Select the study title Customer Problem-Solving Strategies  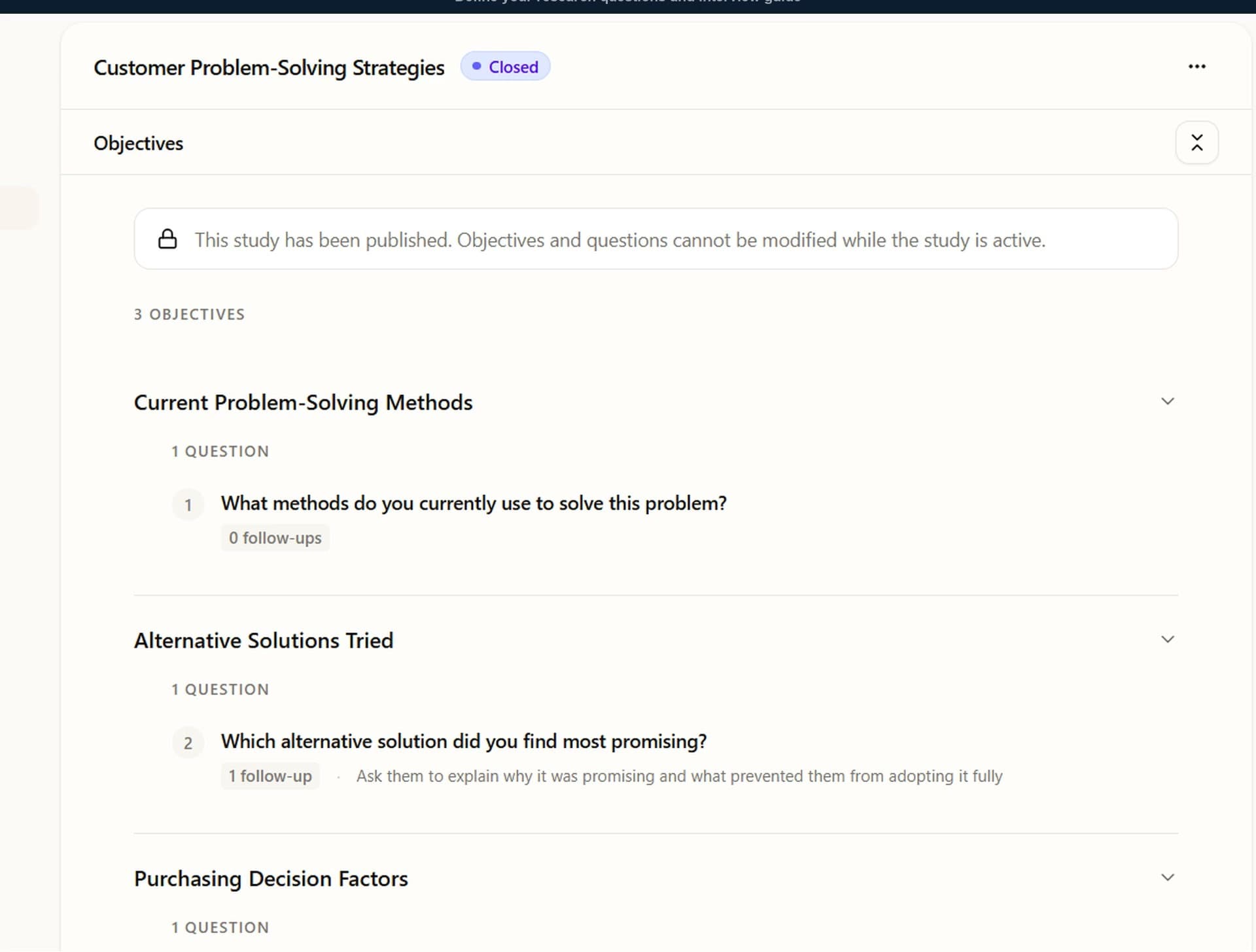point(270,67)
